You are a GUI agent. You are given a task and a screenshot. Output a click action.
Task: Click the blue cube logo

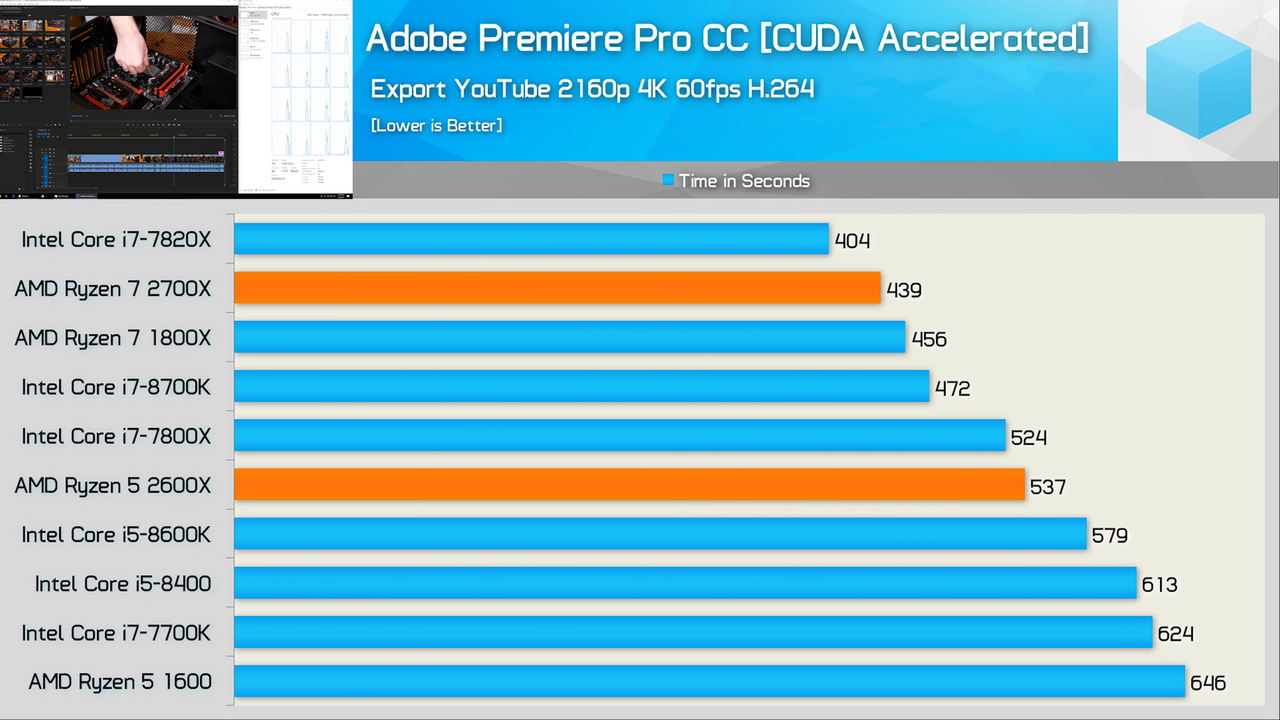coord(1198,81)
